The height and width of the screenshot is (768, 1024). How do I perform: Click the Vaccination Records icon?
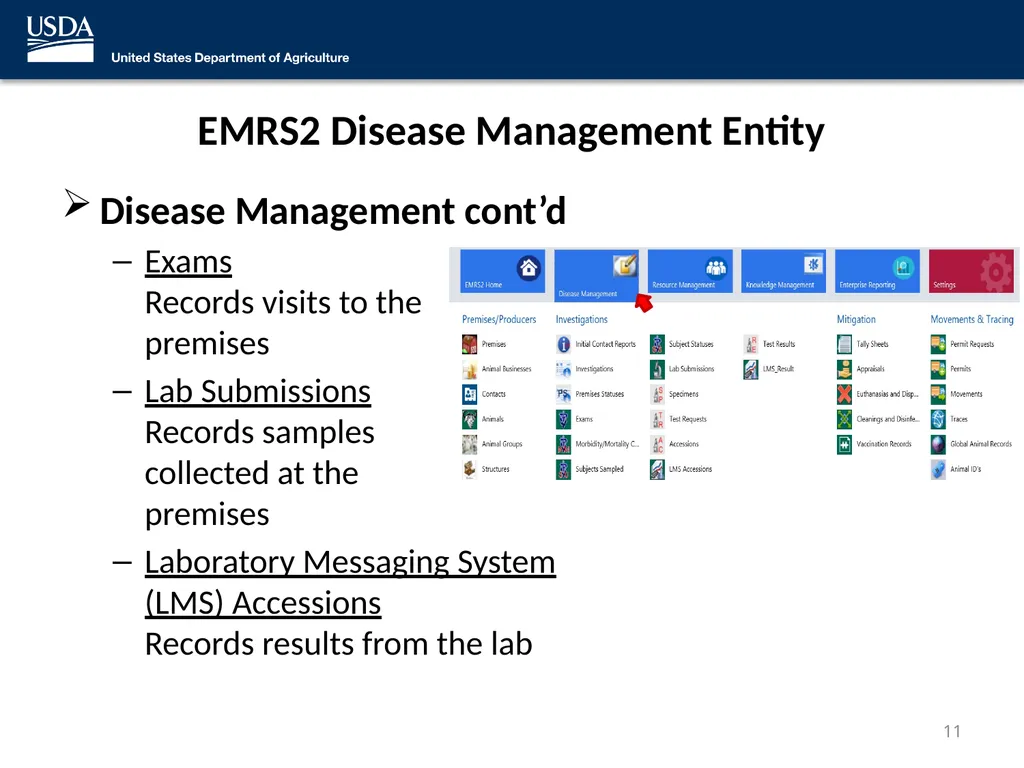[844, 444]
